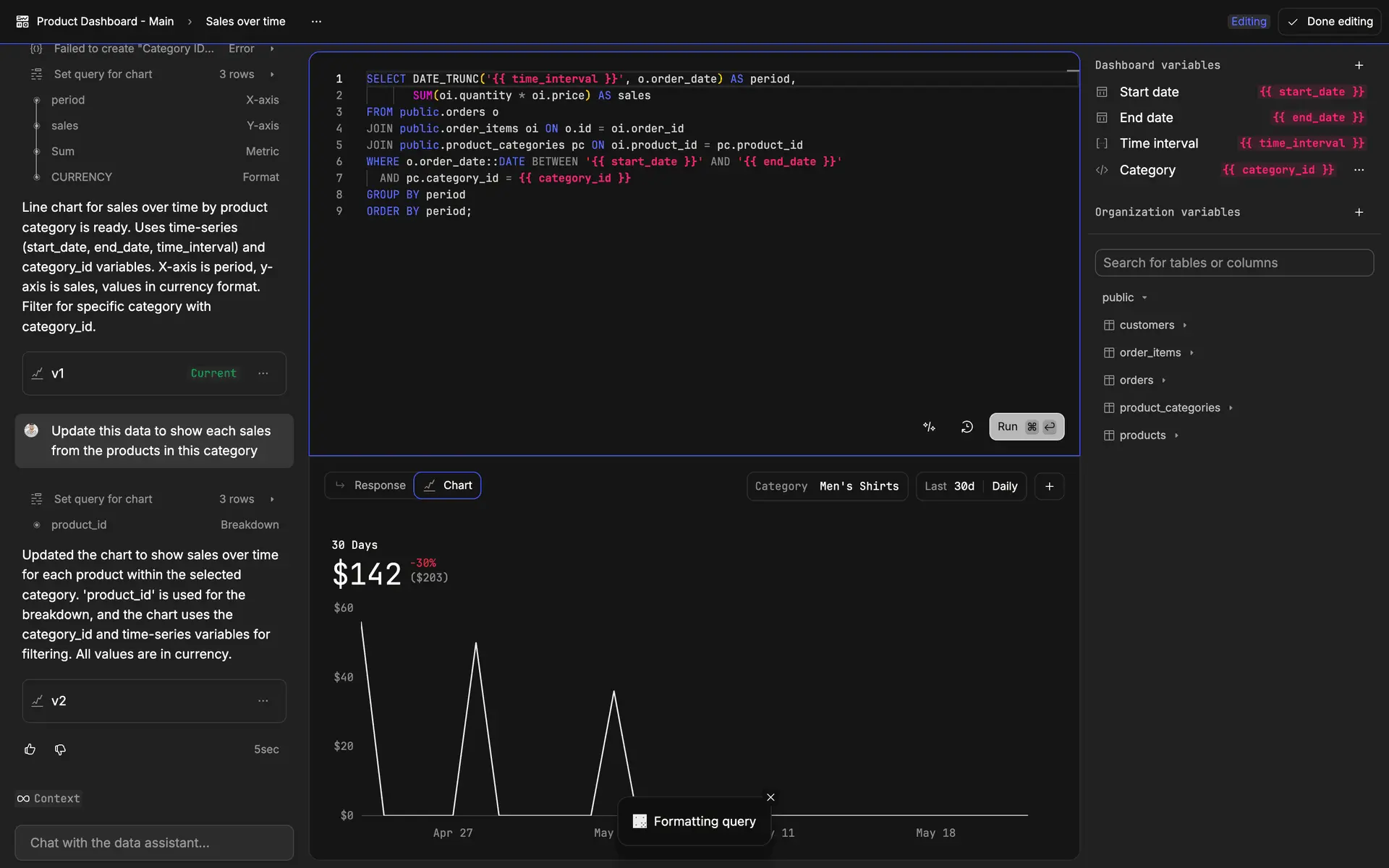Viewport: 1389px width, 868px height.
Task: Switch to the Response tab
Action: click(370, 485)
